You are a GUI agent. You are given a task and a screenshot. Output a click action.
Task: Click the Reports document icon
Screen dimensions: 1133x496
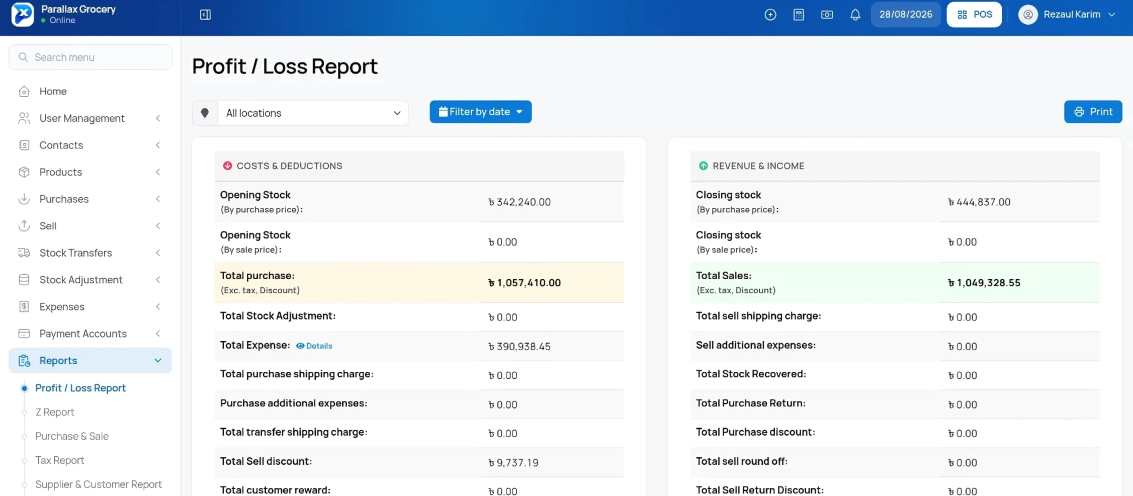(24, 361)
